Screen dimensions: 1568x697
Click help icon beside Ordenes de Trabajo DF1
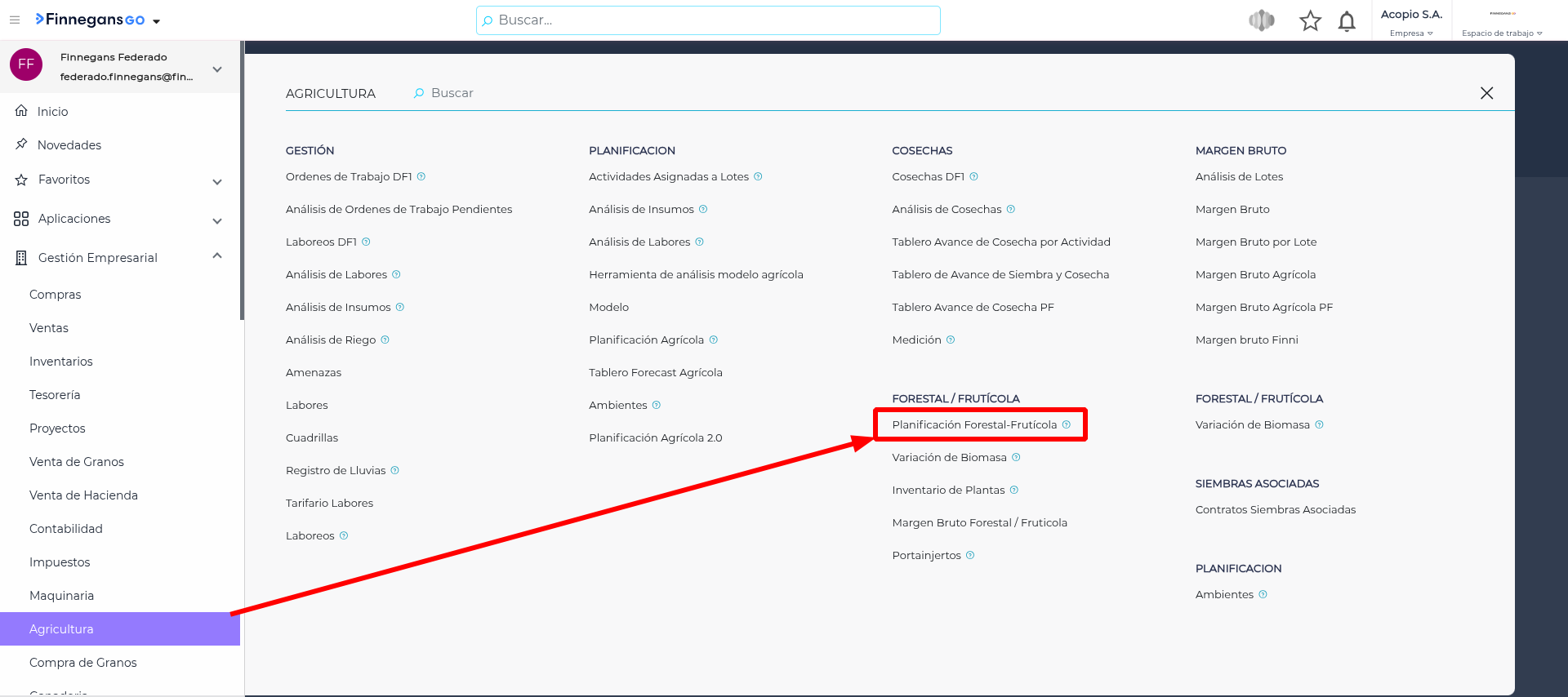tap(421, 176)
